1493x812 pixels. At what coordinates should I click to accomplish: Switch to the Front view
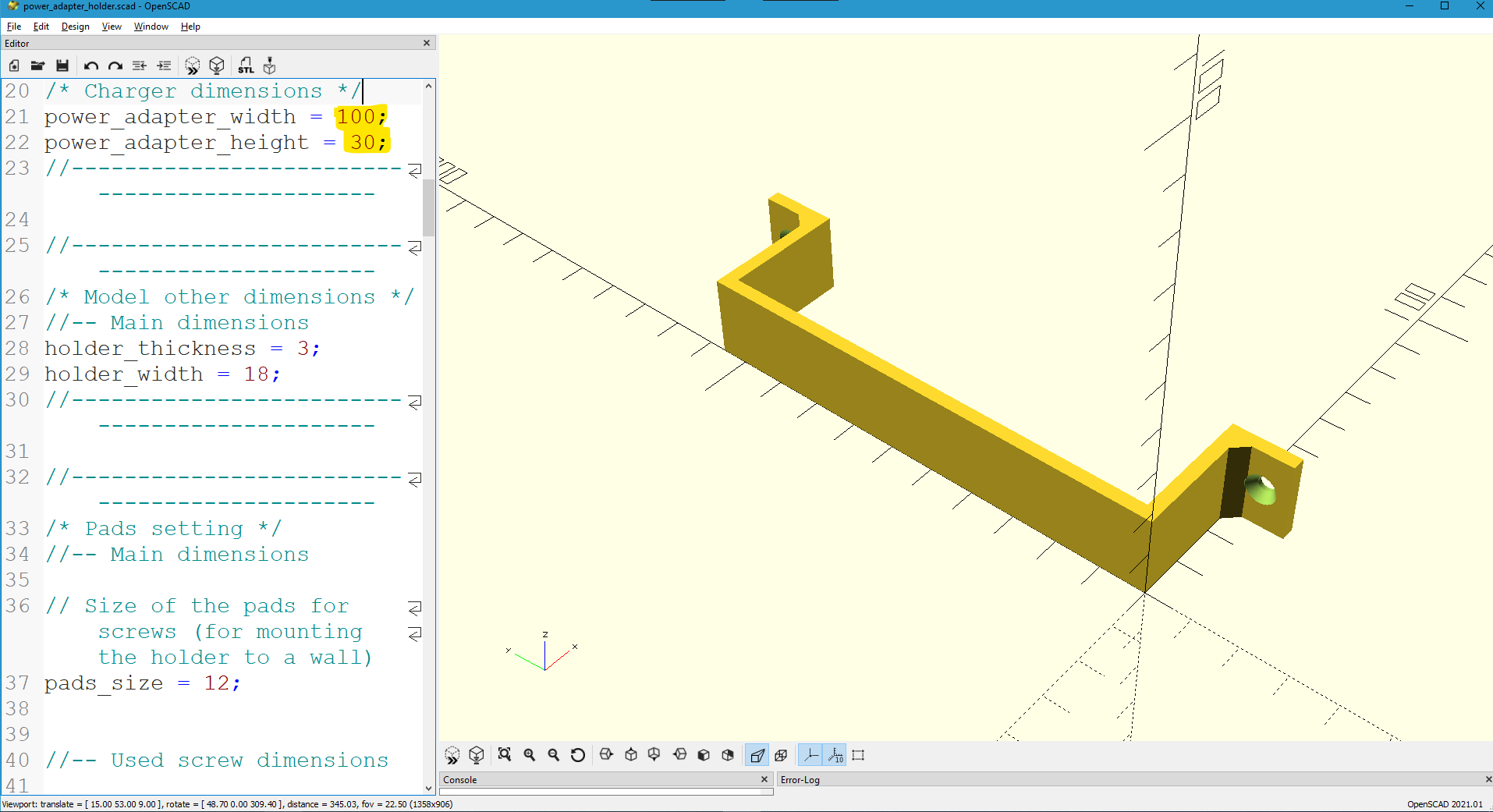tap(704, 755)
